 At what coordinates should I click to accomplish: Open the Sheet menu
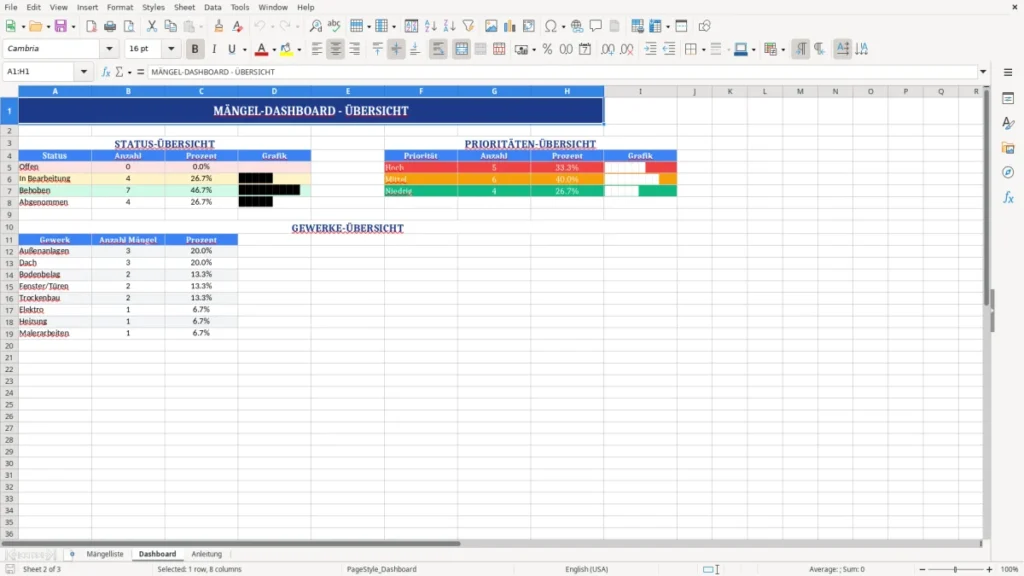[184, 7]
